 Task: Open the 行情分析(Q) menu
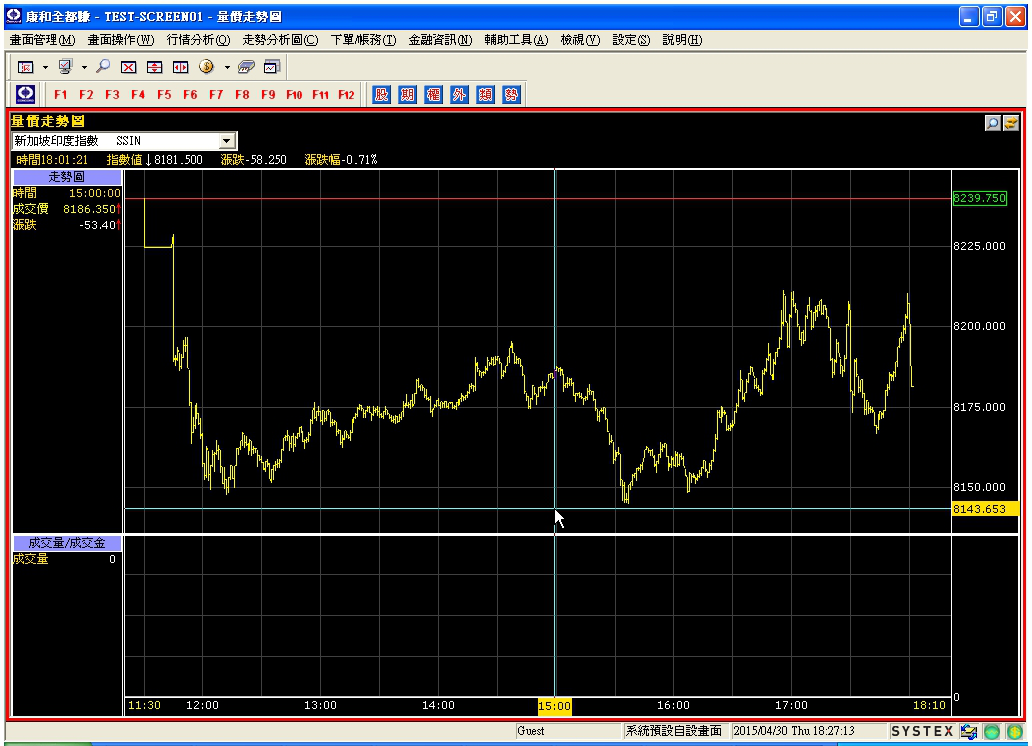[x=199, y=40]
